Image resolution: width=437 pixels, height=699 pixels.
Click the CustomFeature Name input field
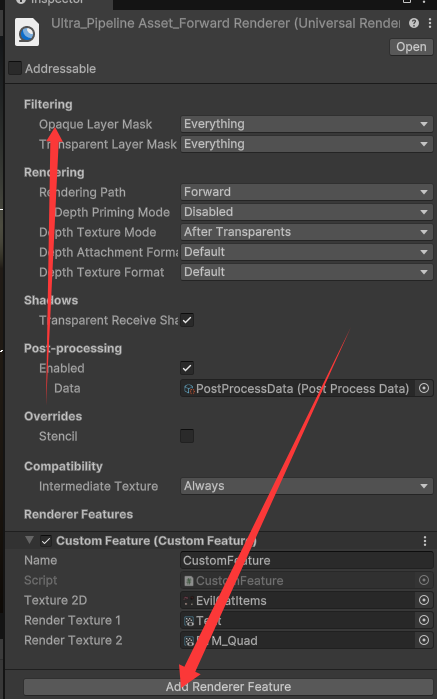tap(307, 560)
